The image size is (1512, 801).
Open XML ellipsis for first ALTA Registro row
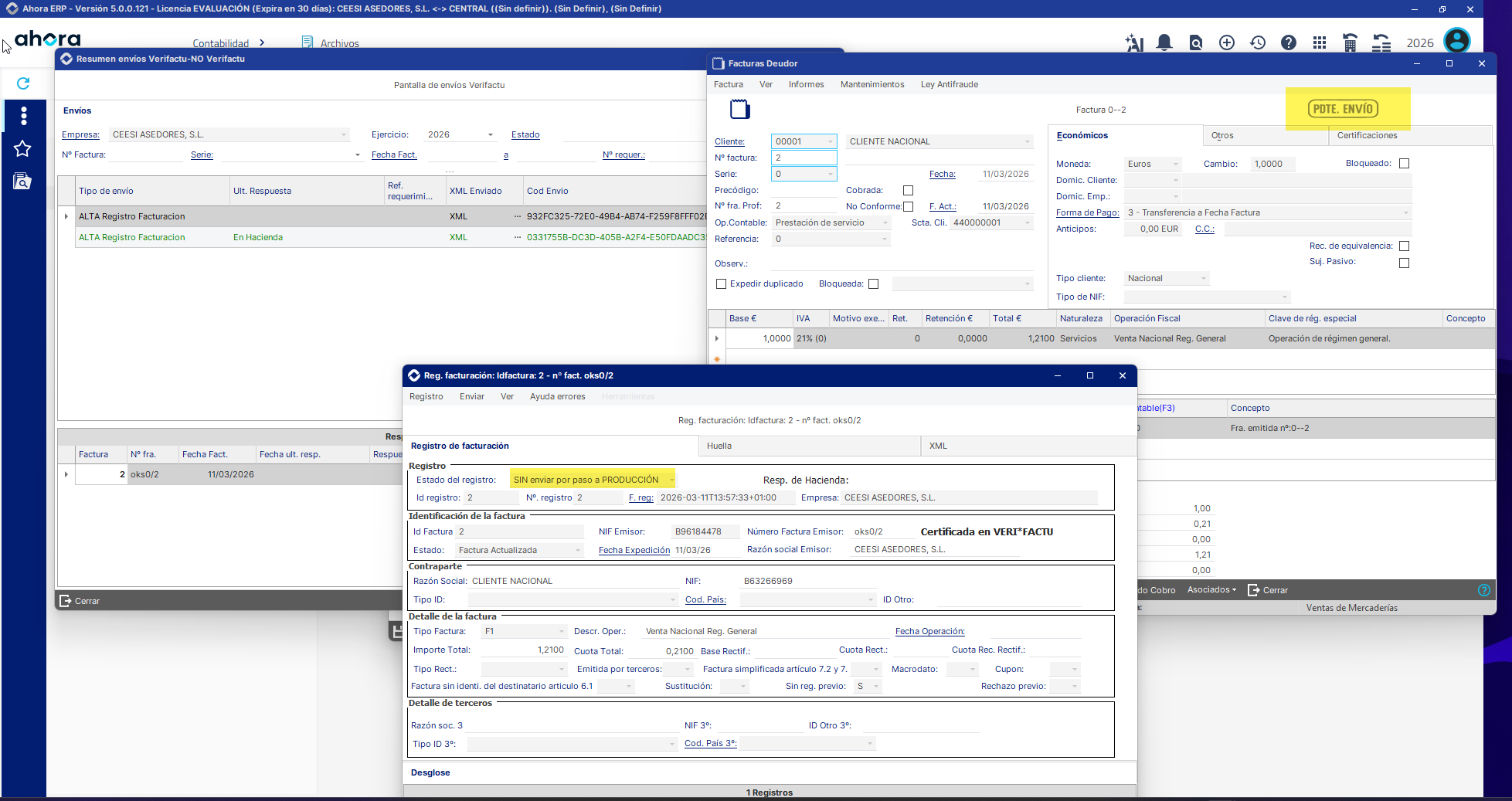pos(518,216)
